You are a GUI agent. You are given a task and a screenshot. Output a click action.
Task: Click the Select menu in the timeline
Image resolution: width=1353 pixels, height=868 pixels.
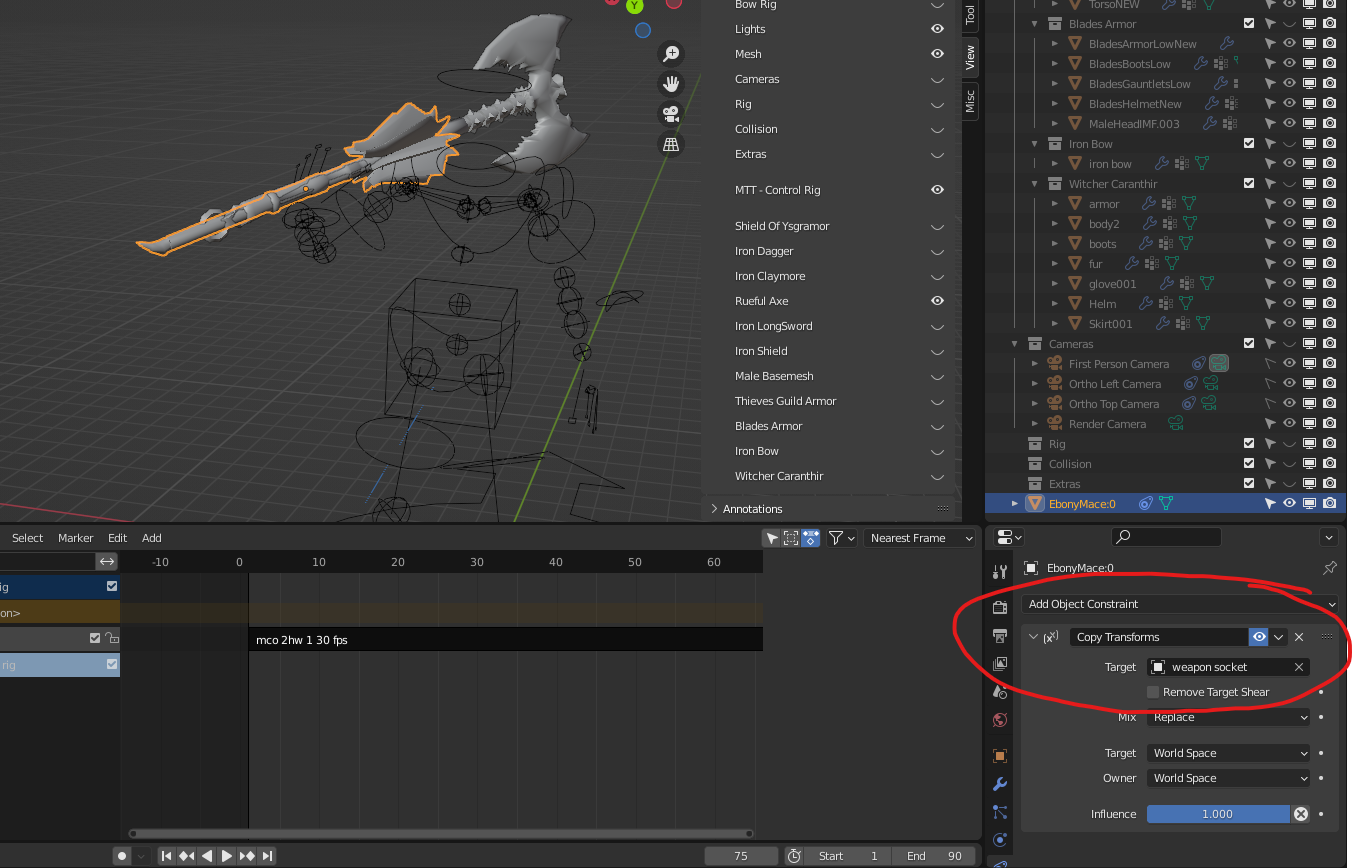(x=26, y=537)
